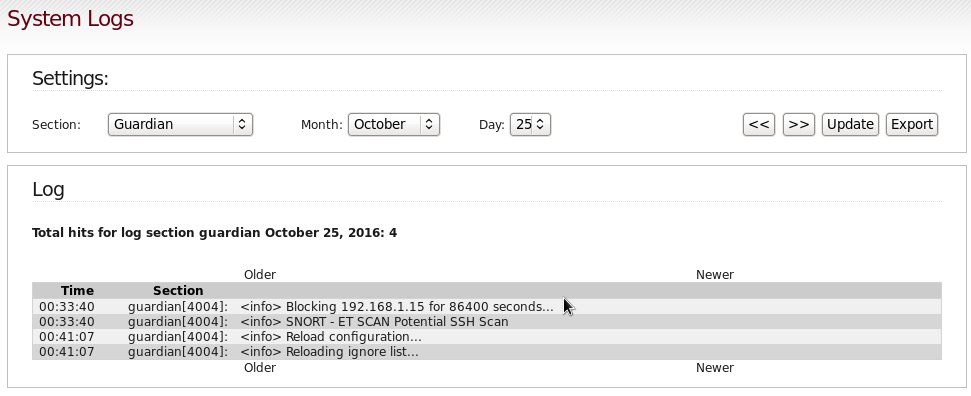Viewport: 971px width, 396px height.
Task: Click the Update button
Action: click(x=850, y=125)
